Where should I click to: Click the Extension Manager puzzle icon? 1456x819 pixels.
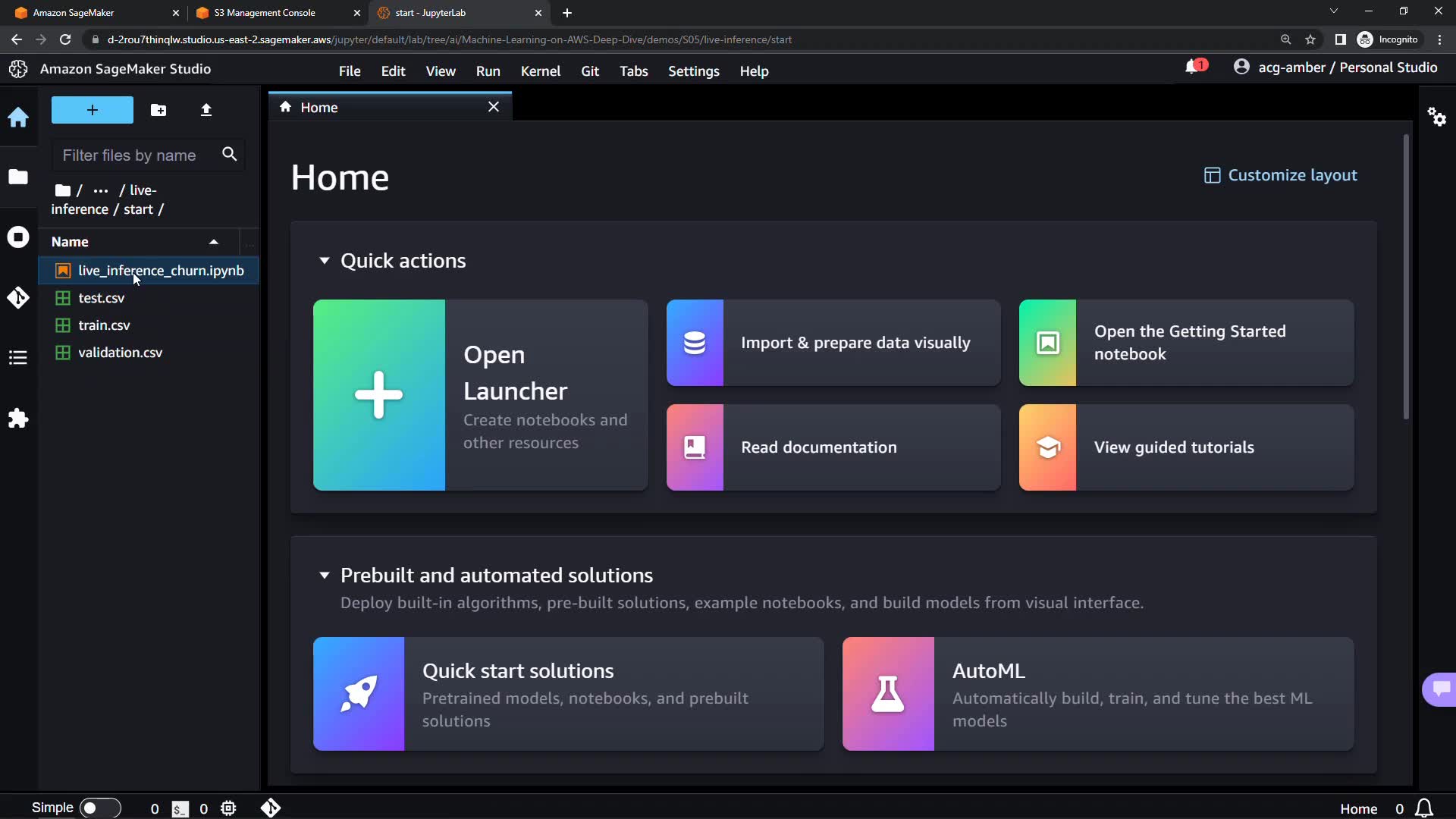[x=18, y=419]
